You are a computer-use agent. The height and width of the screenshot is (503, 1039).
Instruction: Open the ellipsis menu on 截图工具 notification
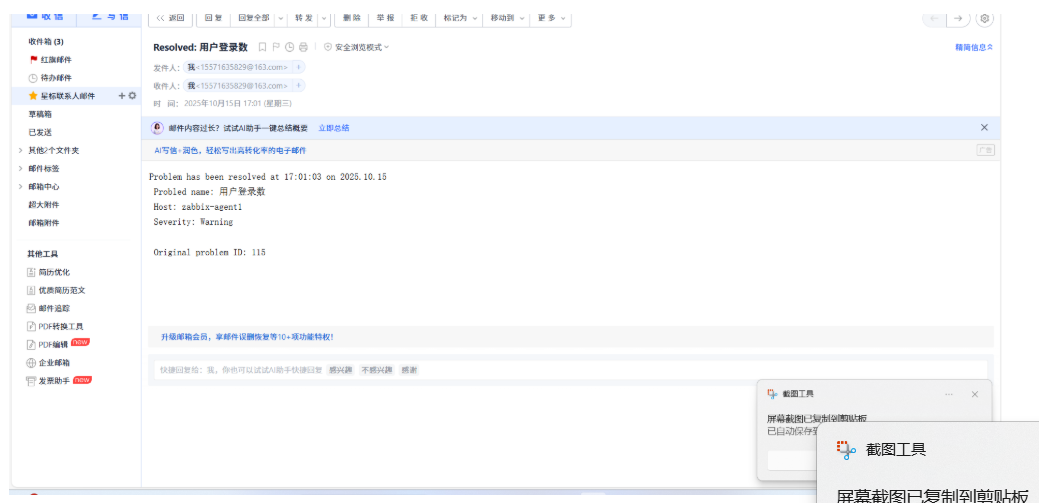pos(949,394)
